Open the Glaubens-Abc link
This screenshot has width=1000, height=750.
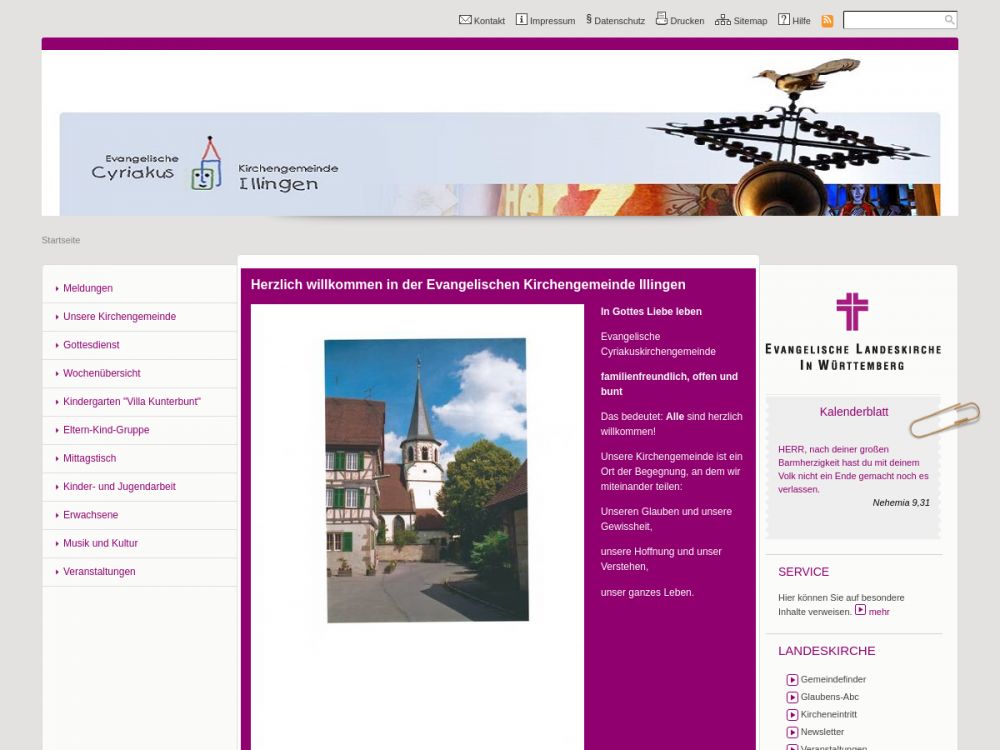829,697
